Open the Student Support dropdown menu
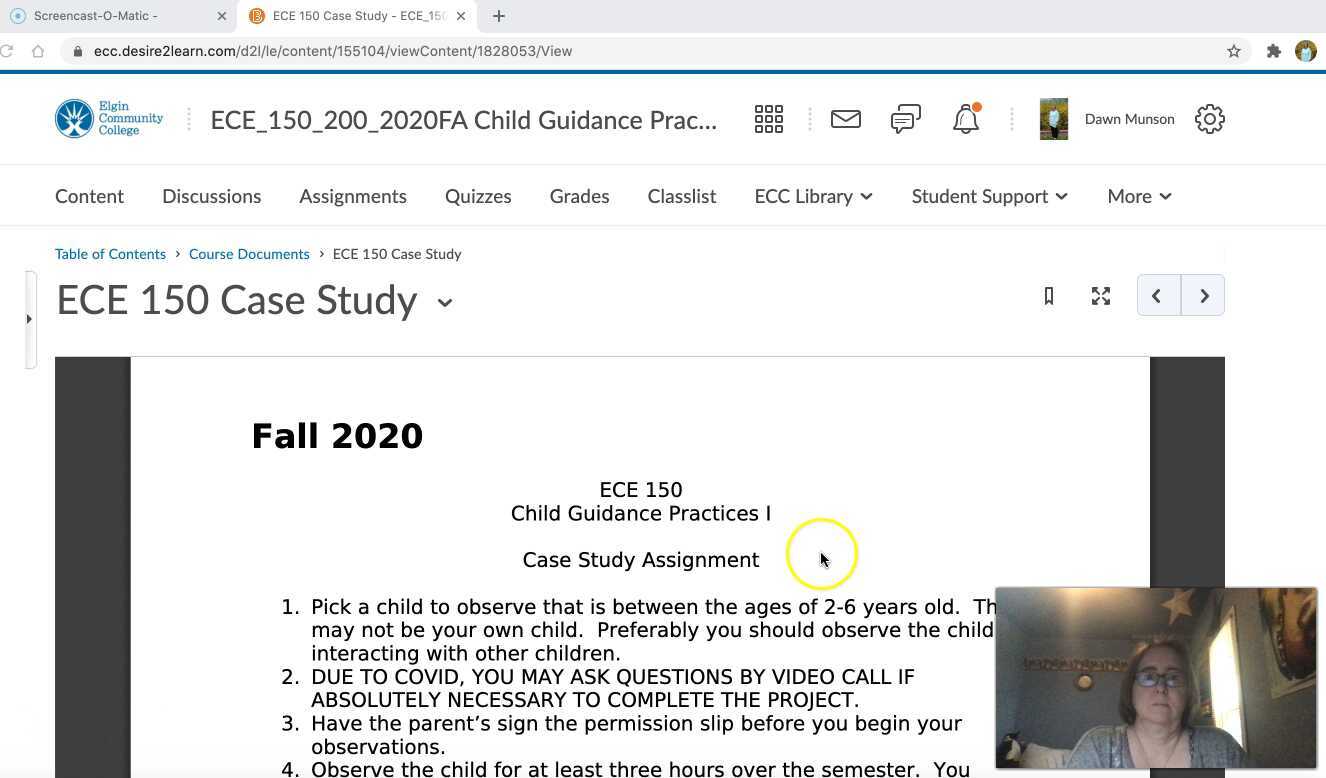Viewport: 1326px width, 778px height. click(x=988, y=196)
